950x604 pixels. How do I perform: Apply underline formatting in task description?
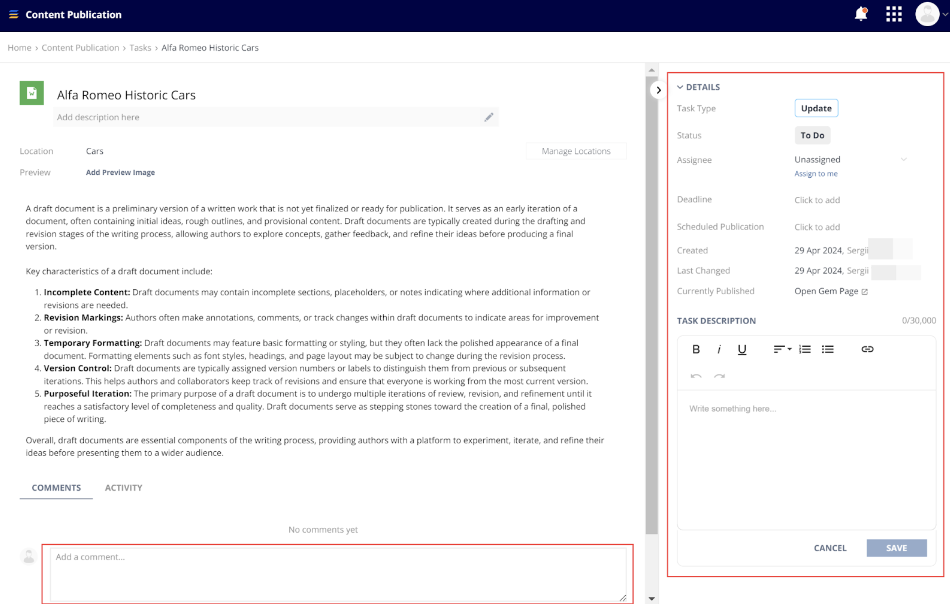[x=742, y=349]
